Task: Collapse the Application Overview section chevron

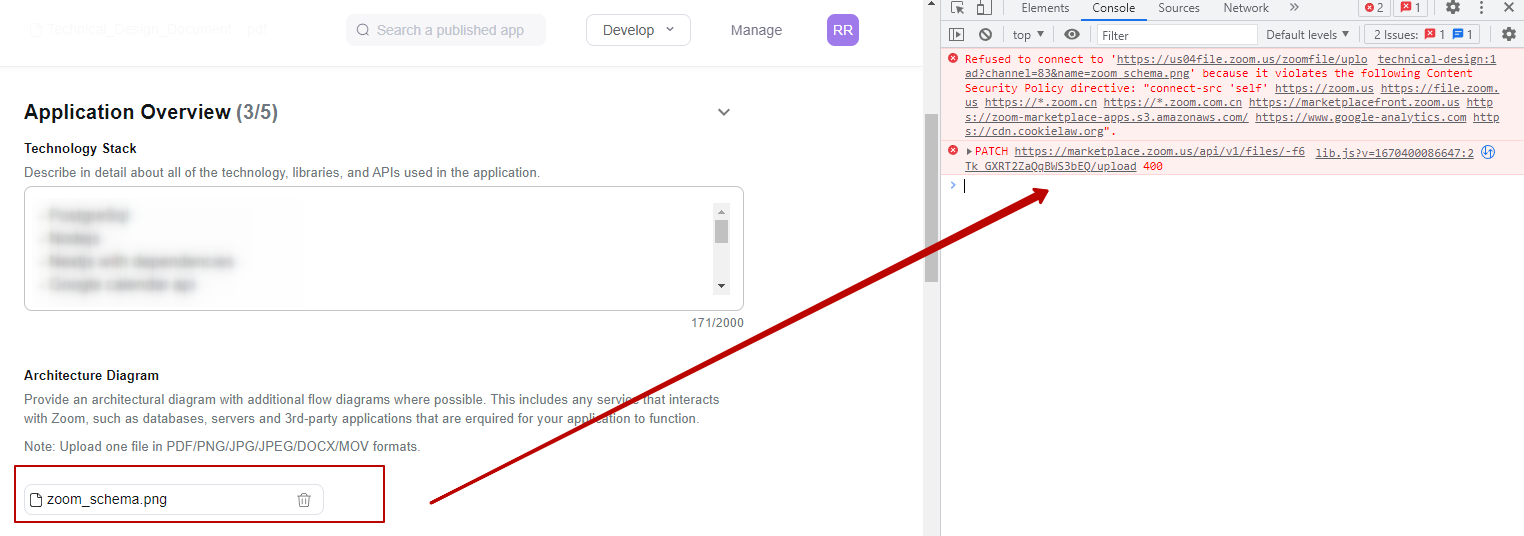Action: pyautogui.click(x=724, y=112)
